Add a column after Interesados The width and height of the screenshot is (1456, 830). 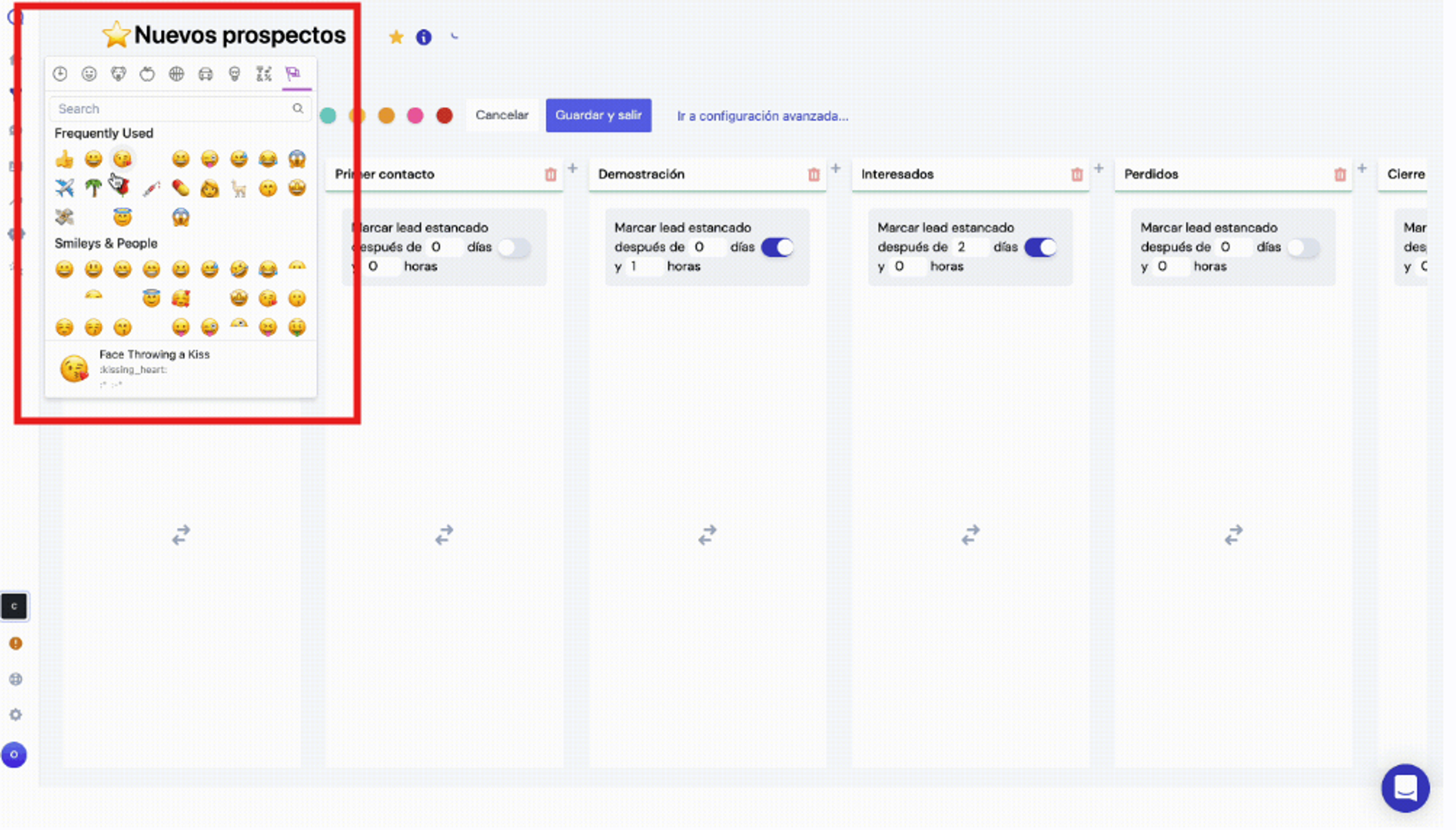click(1099, 168)
